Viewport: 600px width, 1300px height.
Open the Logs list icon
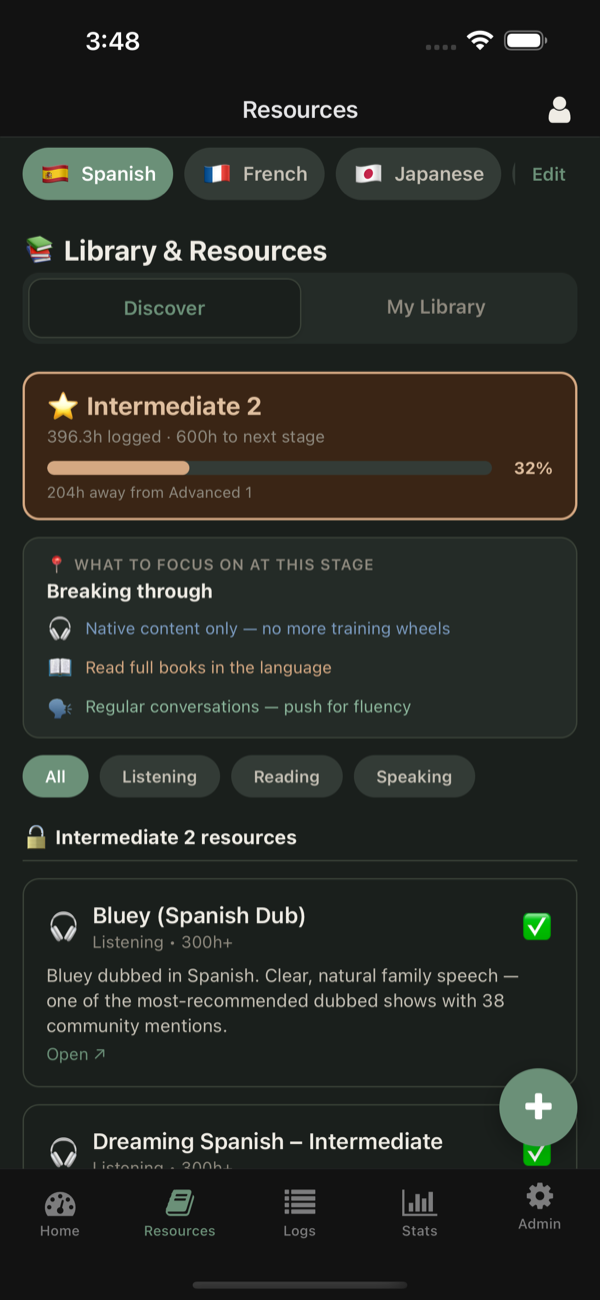(x=299, y=1204)
